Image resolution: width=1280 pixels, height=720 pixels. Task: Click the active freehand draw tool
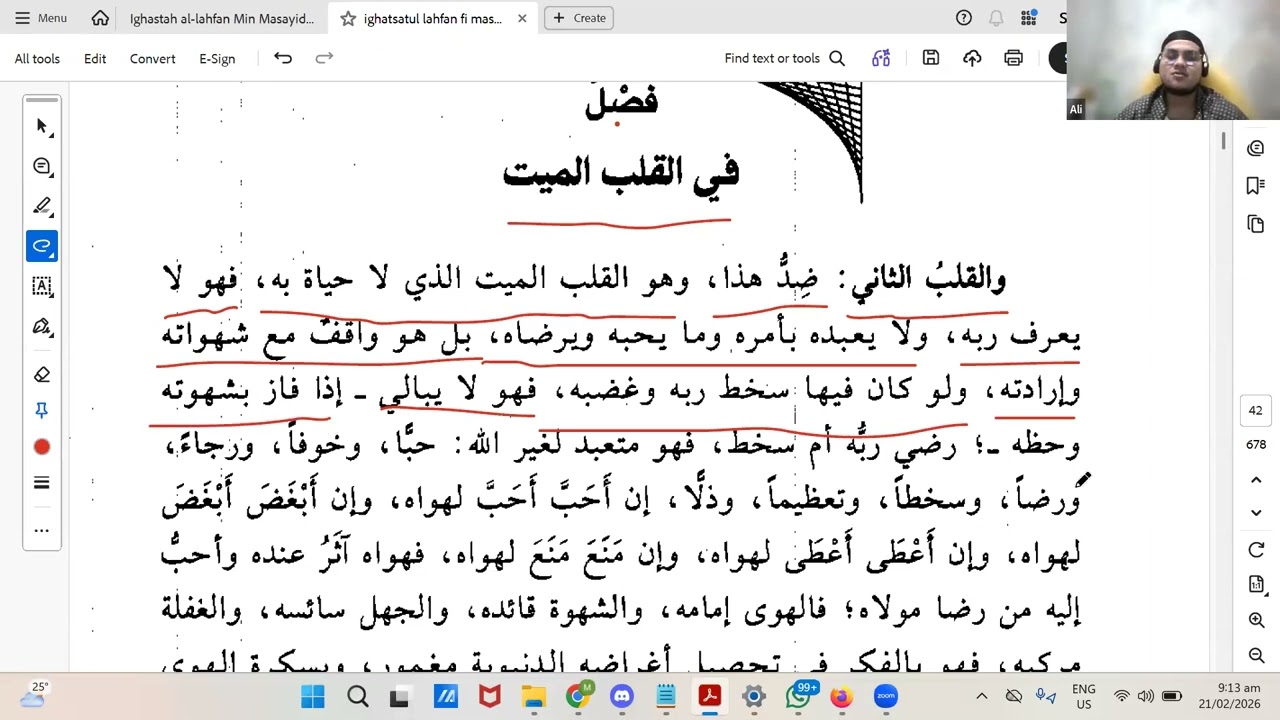point(42,246)
